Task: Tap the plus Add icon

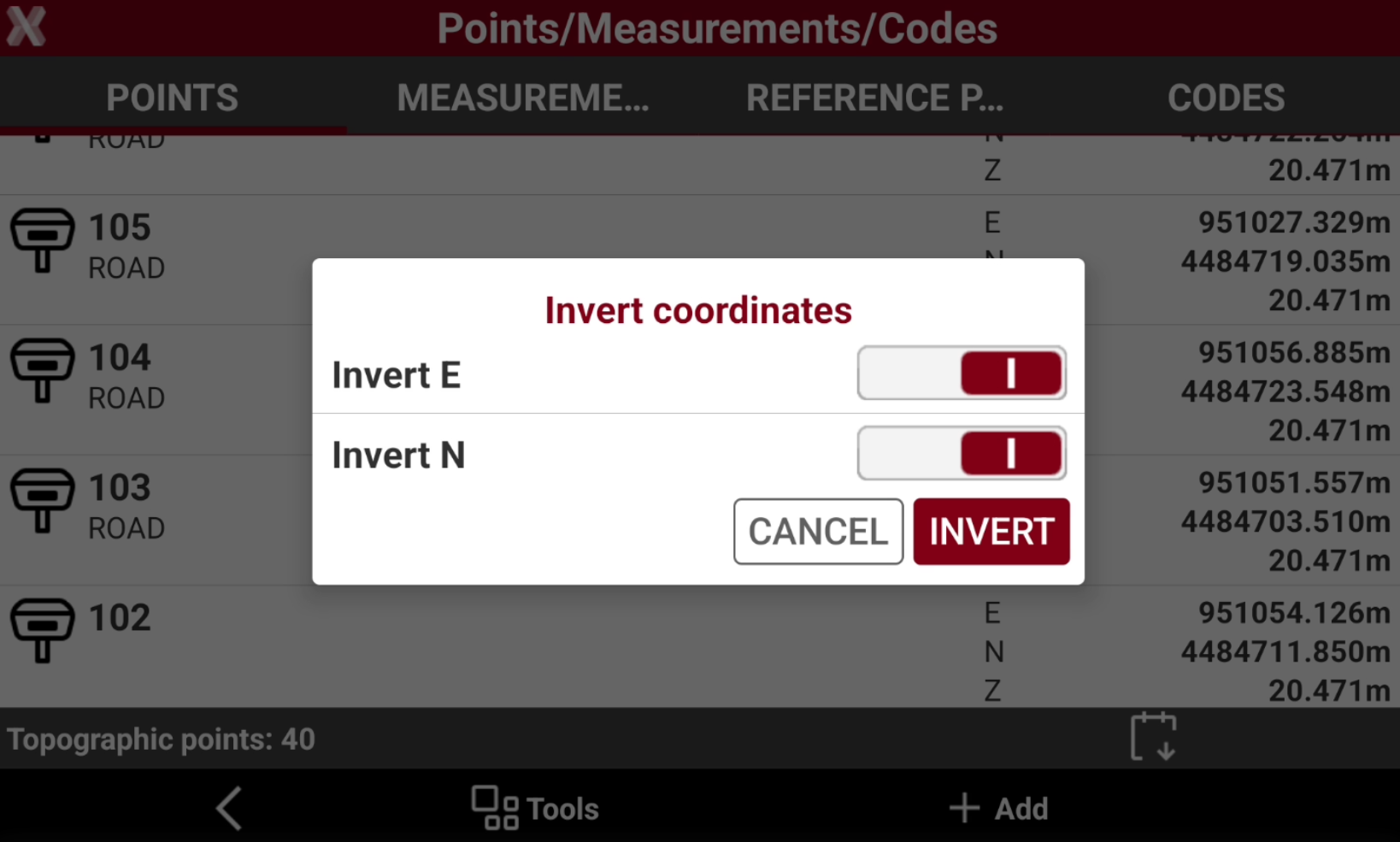Action: pyautogui.click(x=964, y=808)
